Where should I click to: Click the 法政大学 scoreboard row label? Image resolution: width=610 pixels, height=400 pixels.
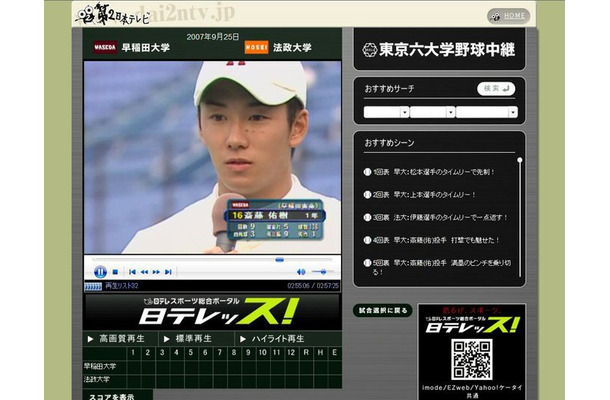[x=97, y=379]
